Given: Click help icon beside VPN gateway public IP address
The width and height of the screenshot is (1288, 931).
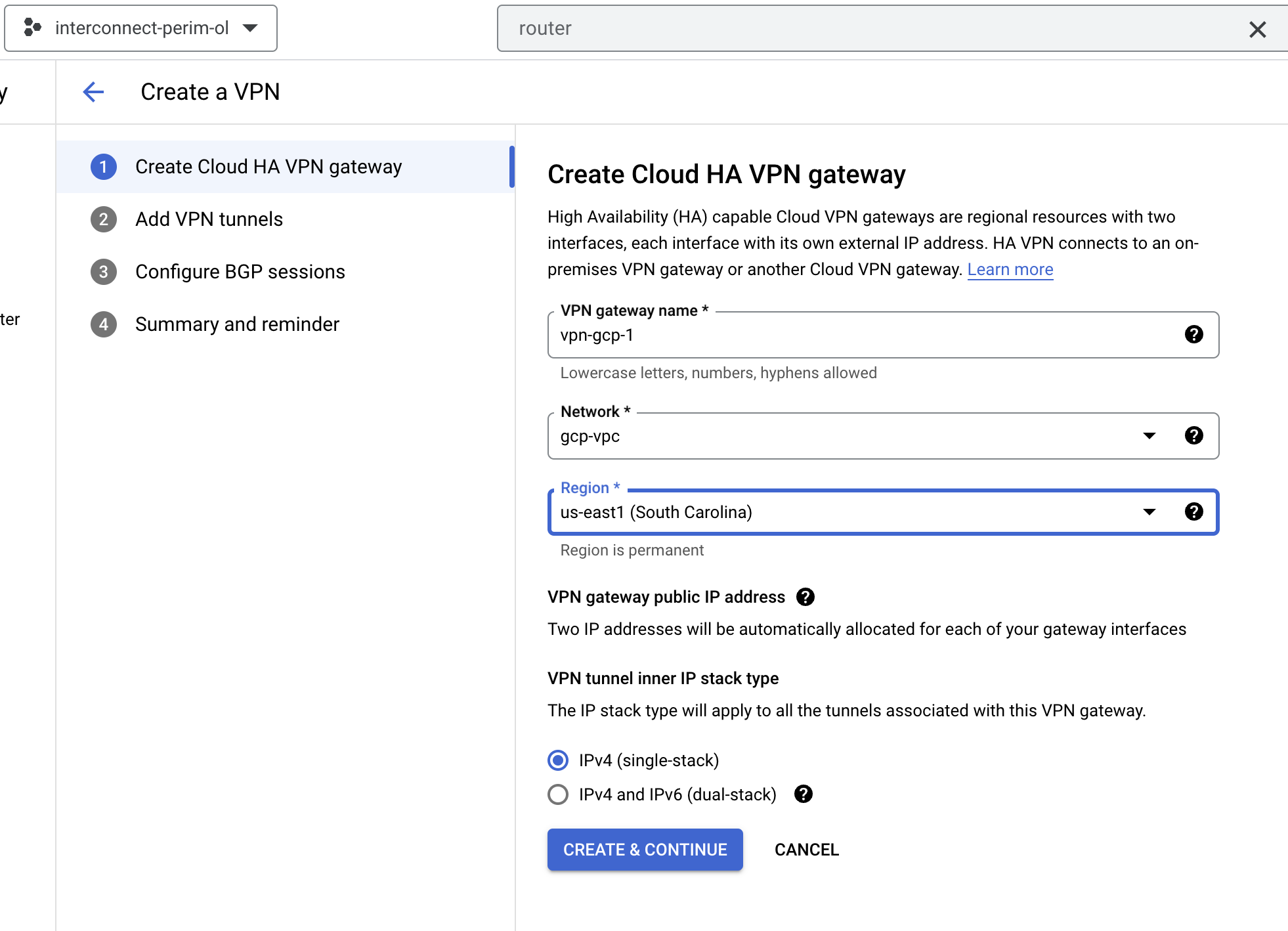Looking at the screenshot, I should [806, 597].
